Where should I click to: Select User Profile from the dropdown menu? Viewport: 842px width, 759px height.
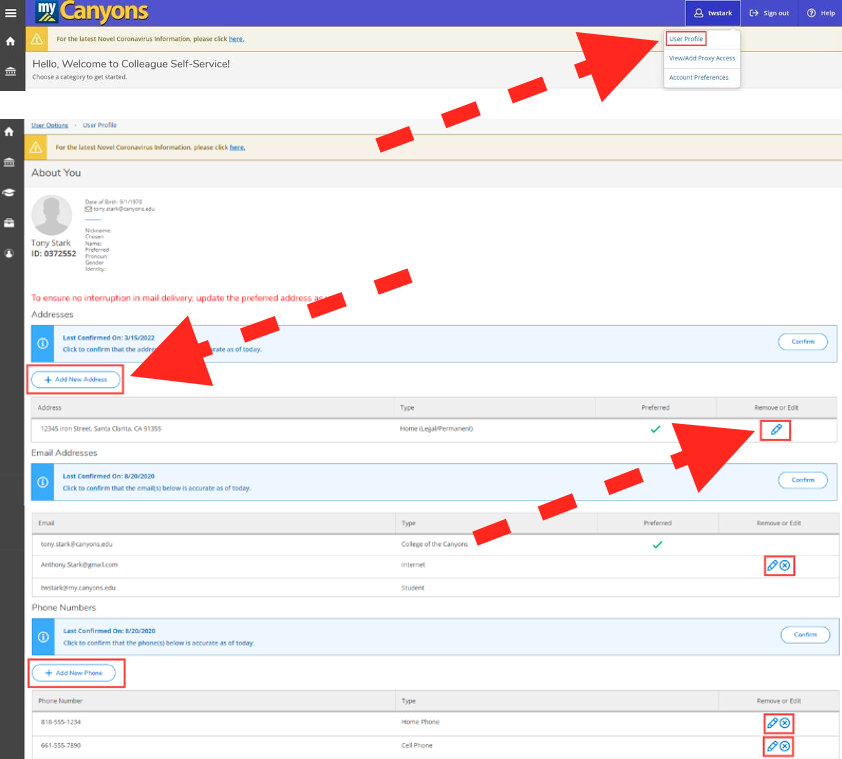coord(686,39)
